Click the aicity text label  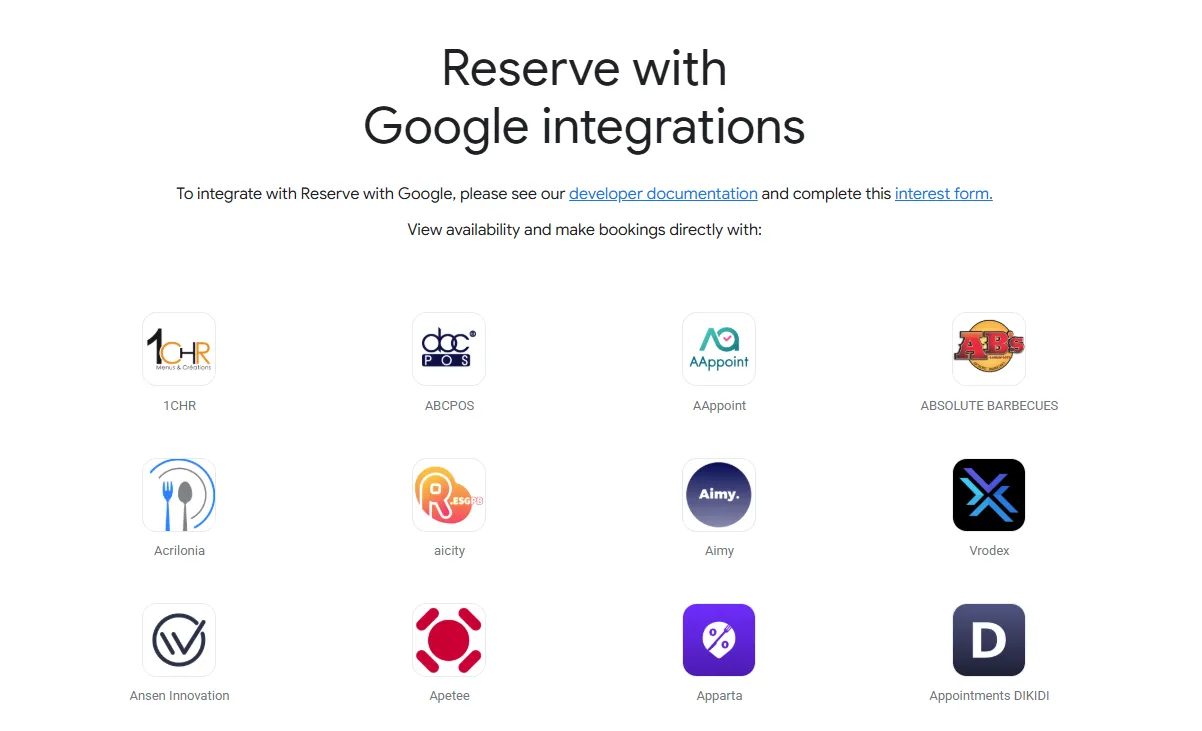pos(450,551)
